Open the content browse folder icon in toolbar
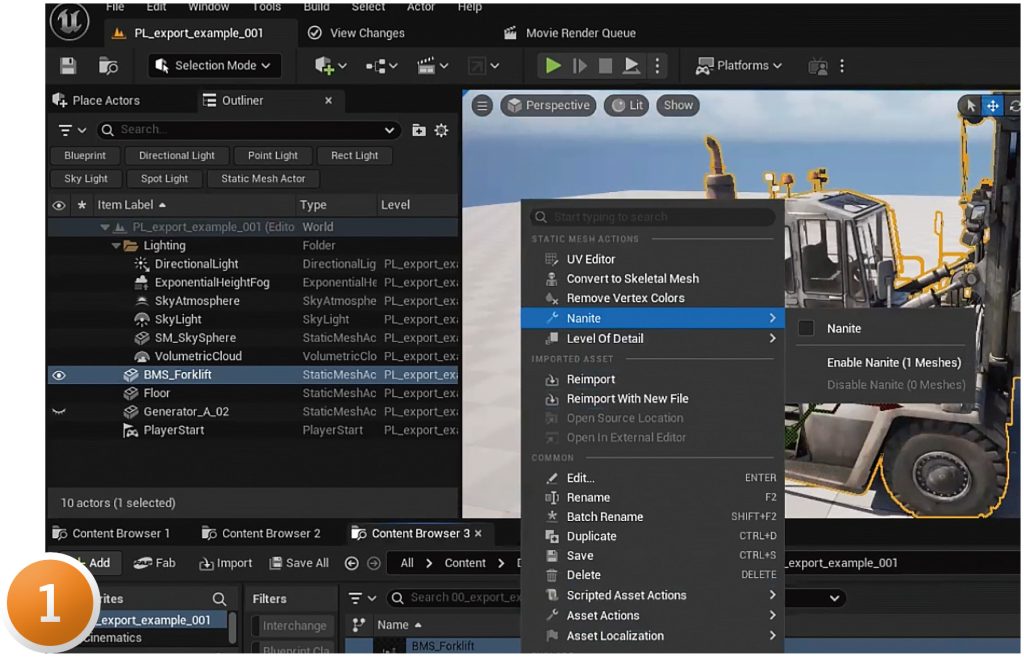This screenshot has height=658, width=1024. (108, 66)
